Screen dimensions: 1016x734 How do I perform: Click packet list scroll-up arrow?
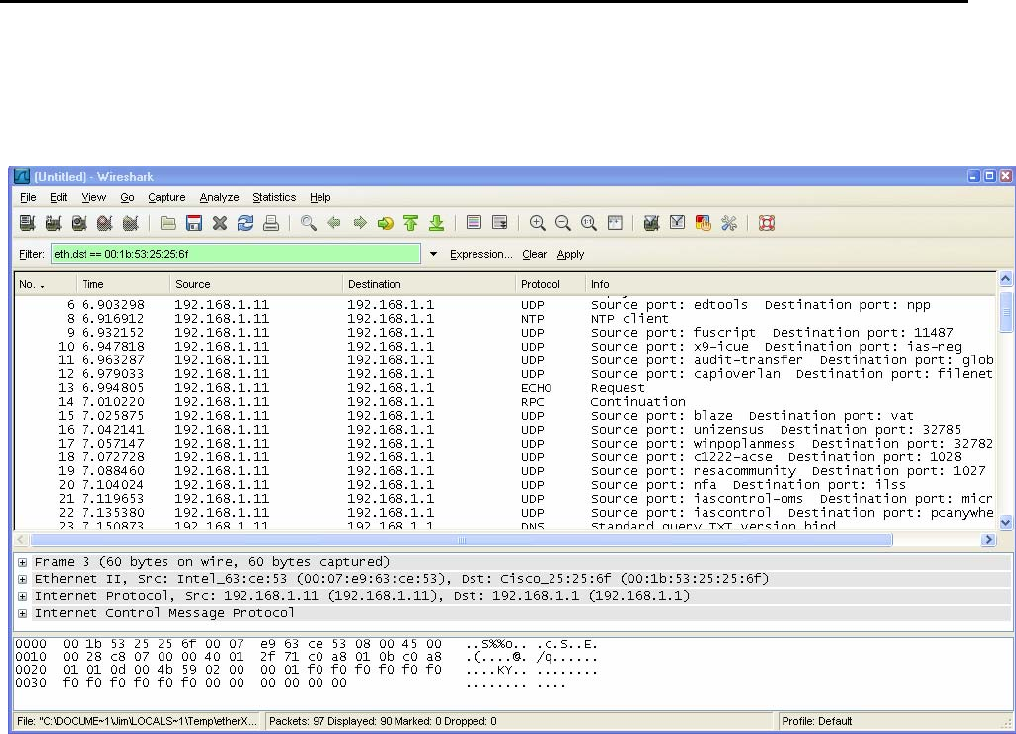[1006, 279]
